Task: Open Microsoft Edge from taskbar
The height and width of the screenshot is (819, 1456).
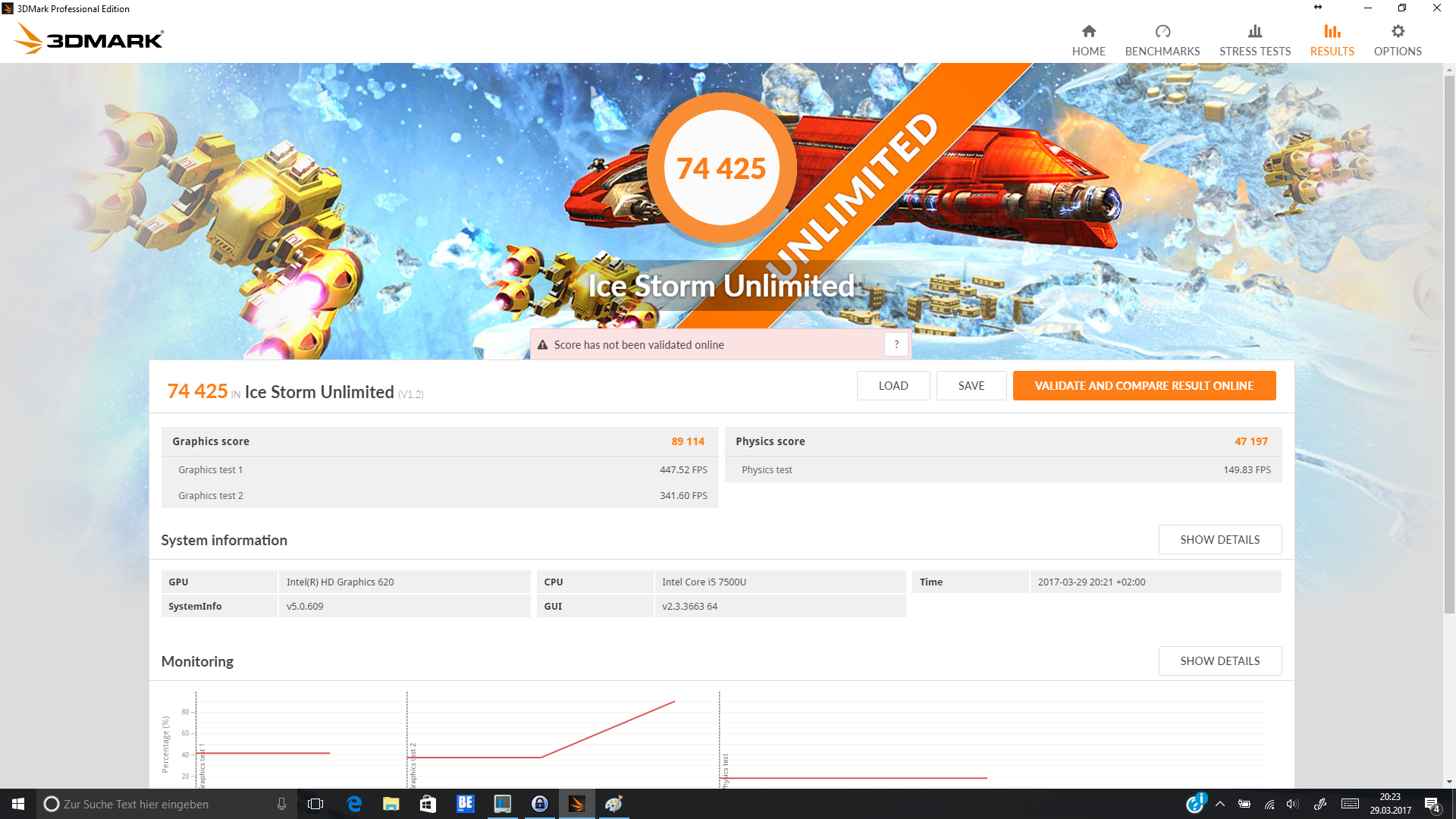Action: [354, 804]
